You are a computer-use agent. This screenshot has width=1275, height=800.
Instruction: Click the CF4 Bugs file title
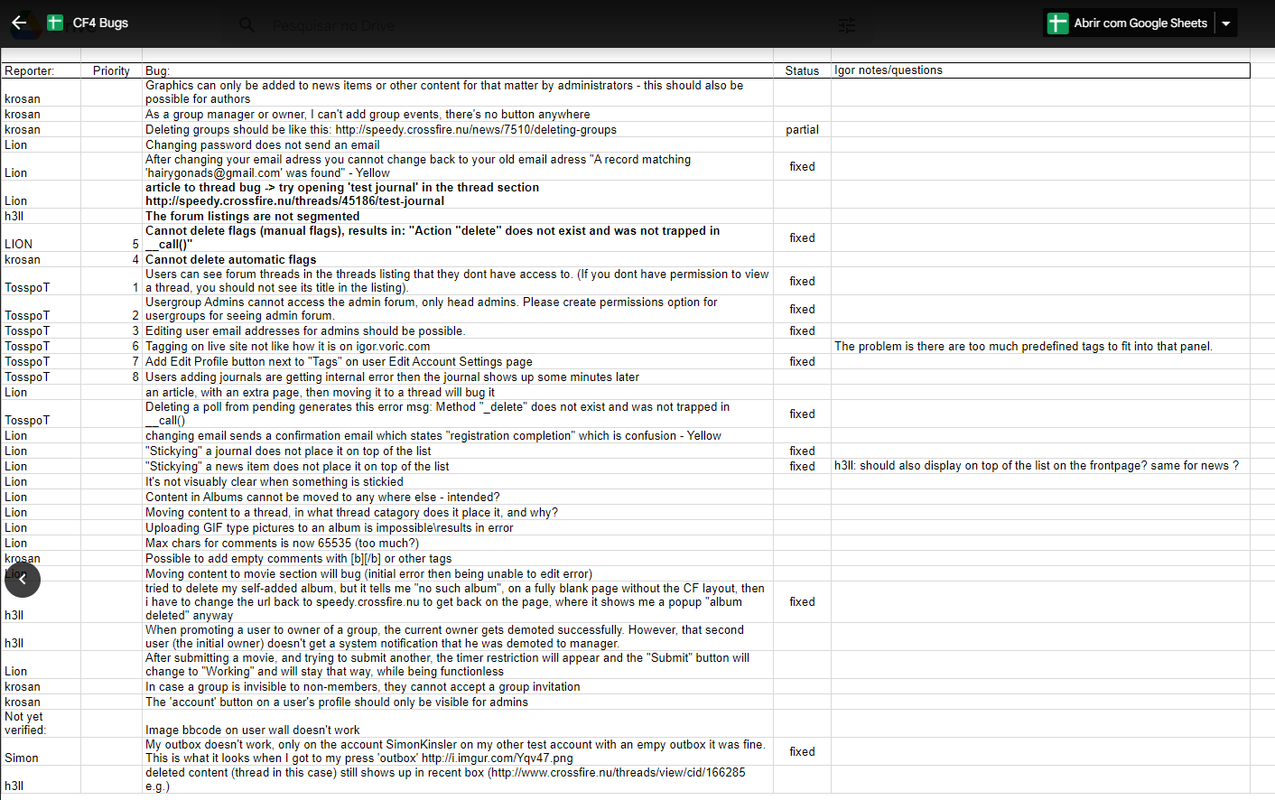click(100, 22)
